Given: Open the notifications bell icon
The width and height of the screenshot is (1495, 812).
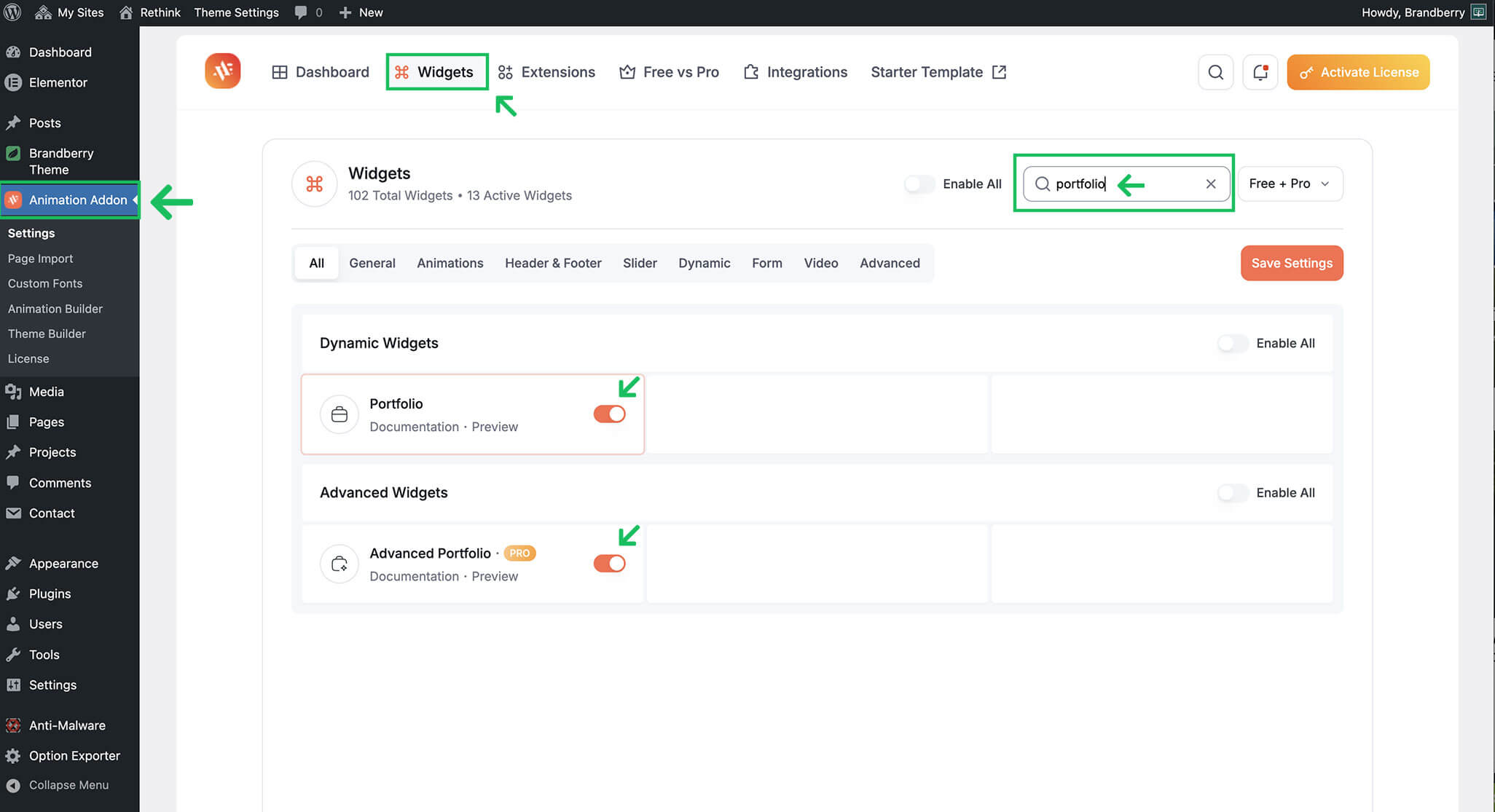Looking at the screenshot, I should 1260,72.
